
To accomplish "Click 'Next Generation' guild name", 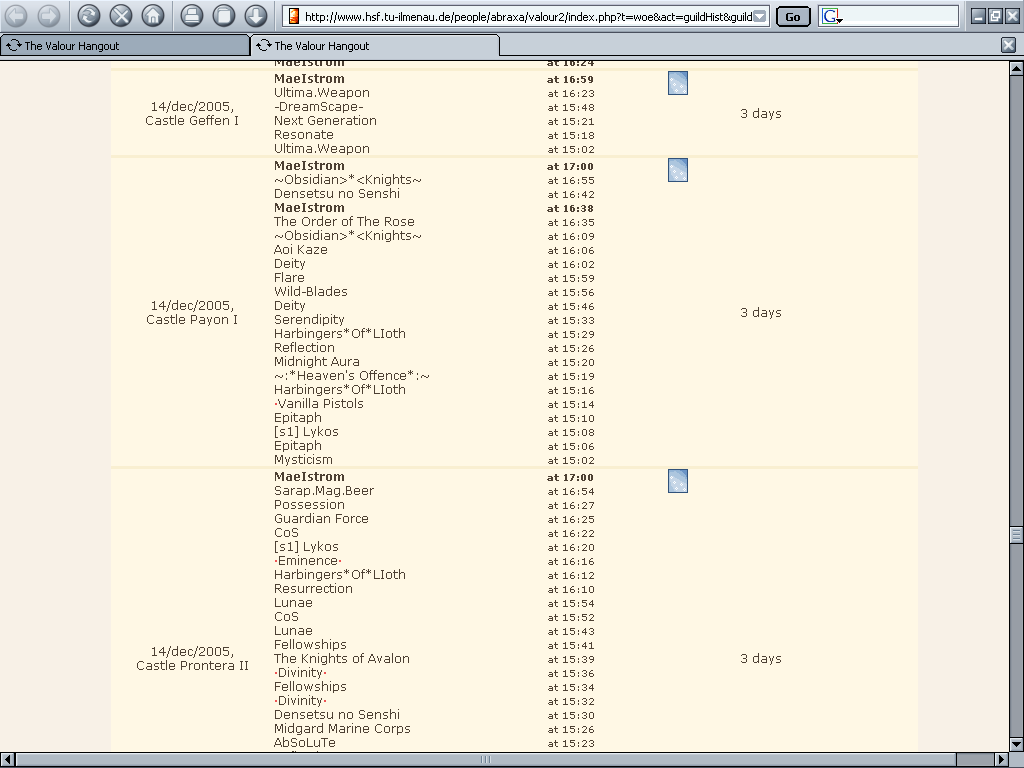I will pos(325,121).
